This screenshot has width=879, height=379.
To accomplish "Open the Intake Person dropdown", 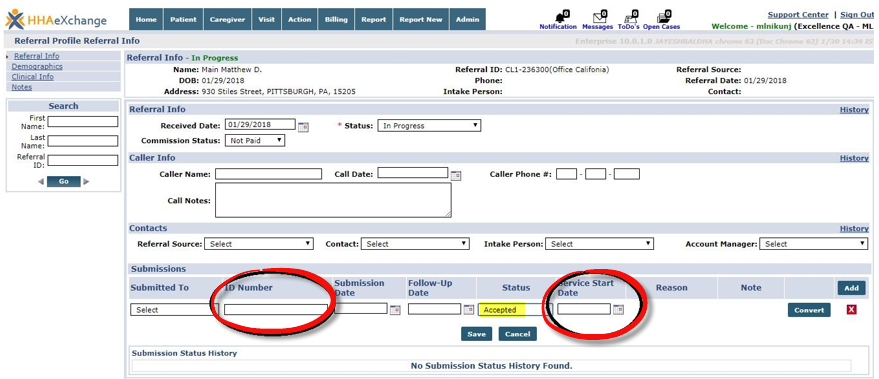I will (600, 244).
